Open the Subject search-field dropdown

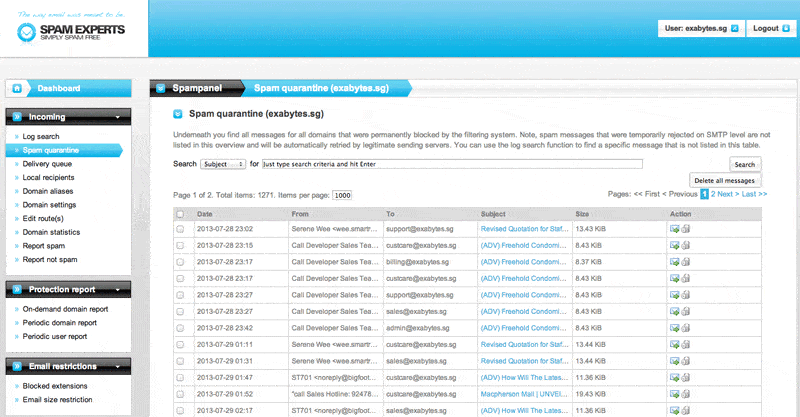(223, 164)
